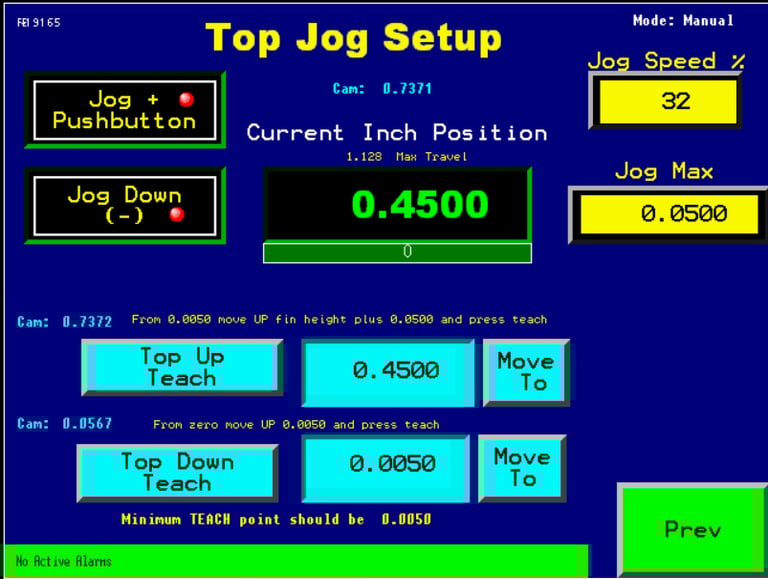Click the No Active Alarms status bar
This screenshot has width=768, height=579.
tap(296, 561)
